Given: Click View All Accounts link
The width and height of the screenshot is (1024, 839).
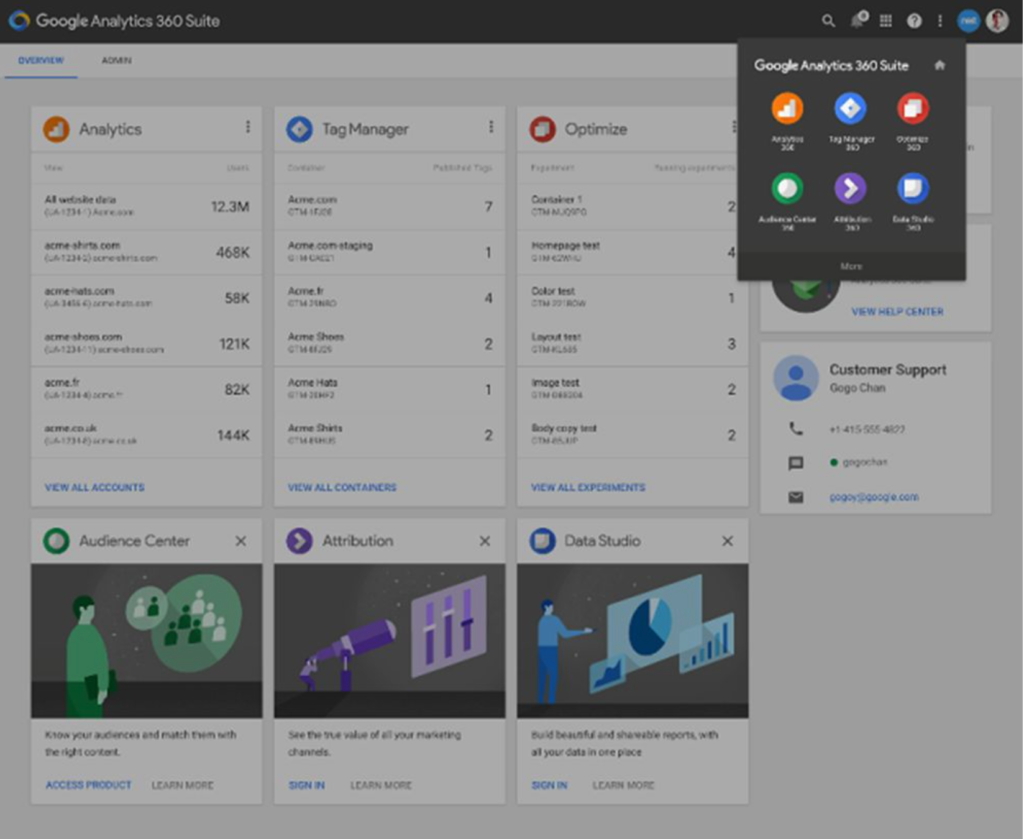Looking at the screenshot, I should click(95, 488).
